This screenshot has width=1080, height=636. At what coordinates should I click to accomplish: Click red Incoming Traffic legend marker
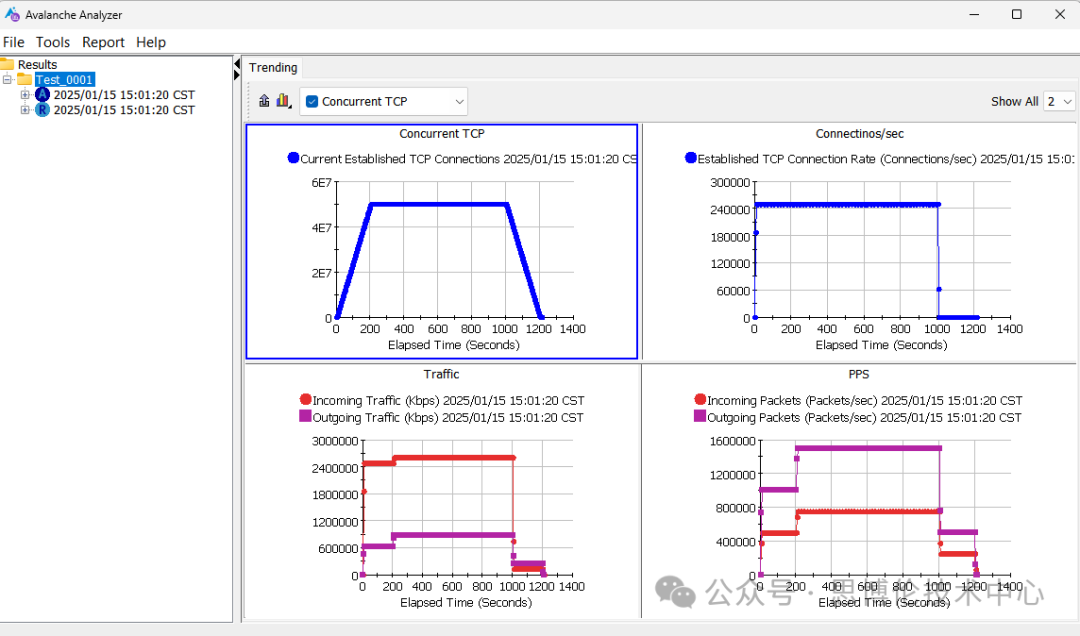tap(306, 399)
